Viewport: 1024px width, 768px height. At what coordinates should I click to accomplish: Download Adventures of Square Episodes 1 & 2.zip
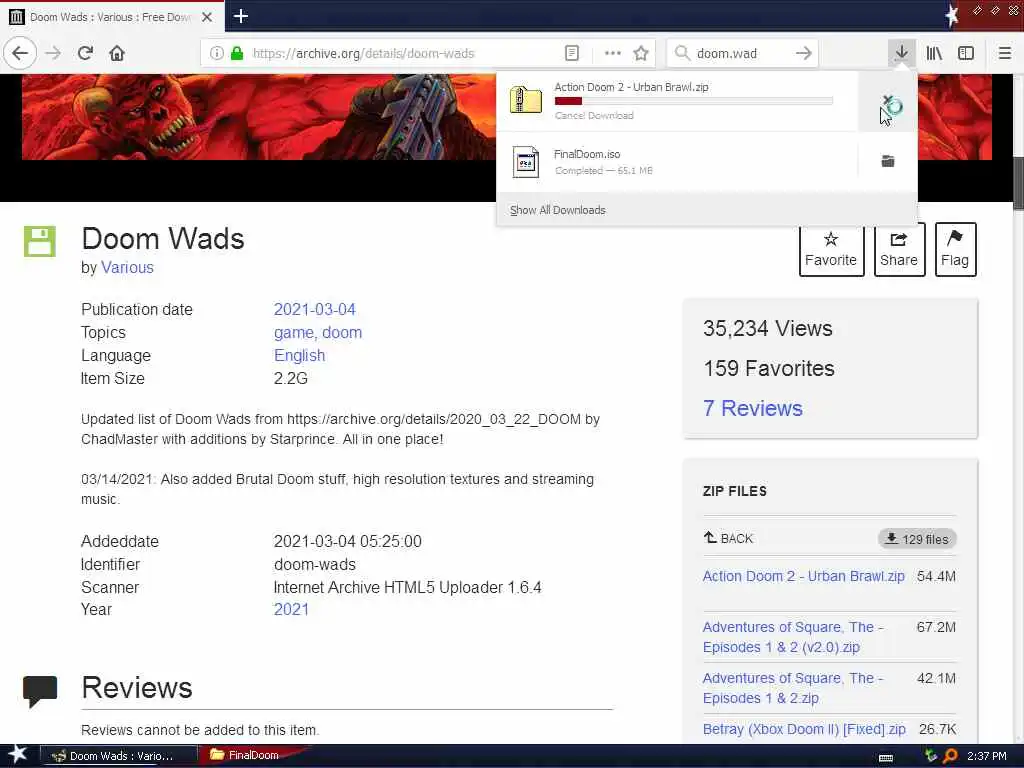[x=793, y=688]
